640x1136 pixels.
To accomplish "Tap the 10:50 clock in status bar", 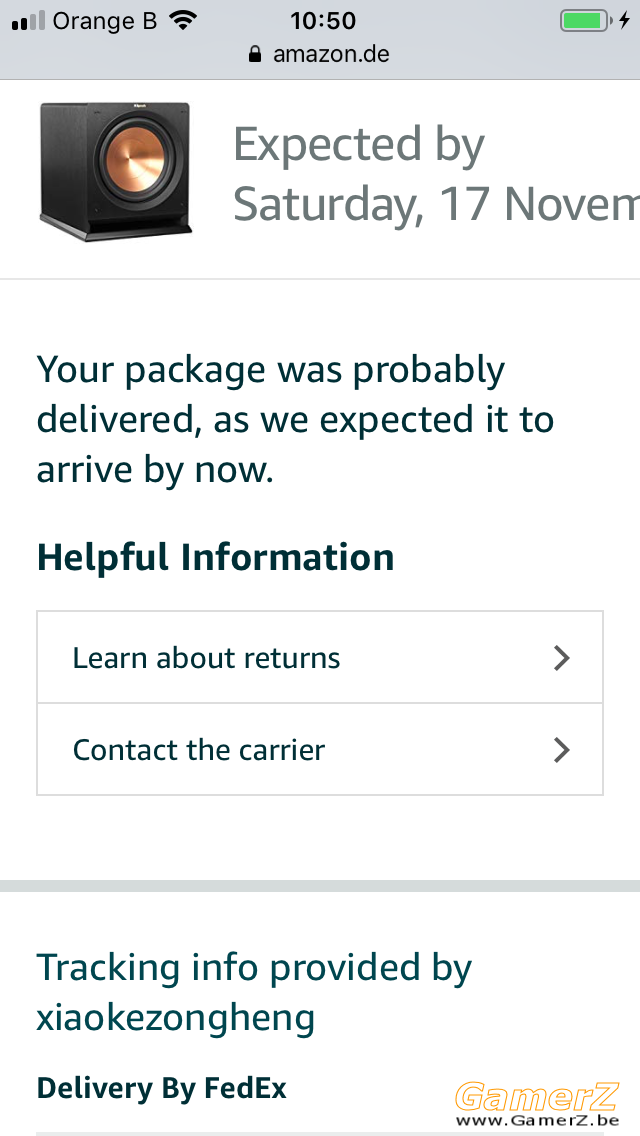I will pos(323,21).
